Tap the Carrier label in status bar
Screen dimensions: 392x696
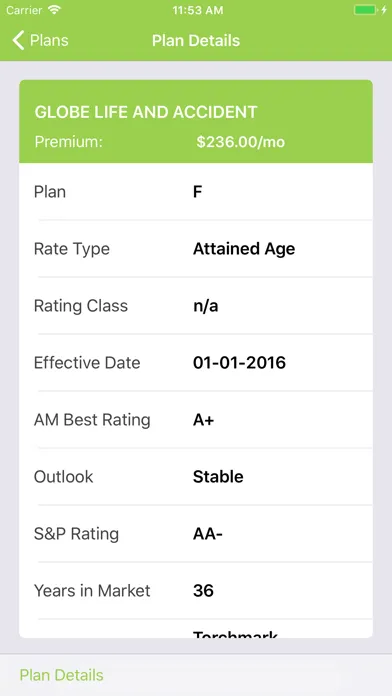point(24,10)
